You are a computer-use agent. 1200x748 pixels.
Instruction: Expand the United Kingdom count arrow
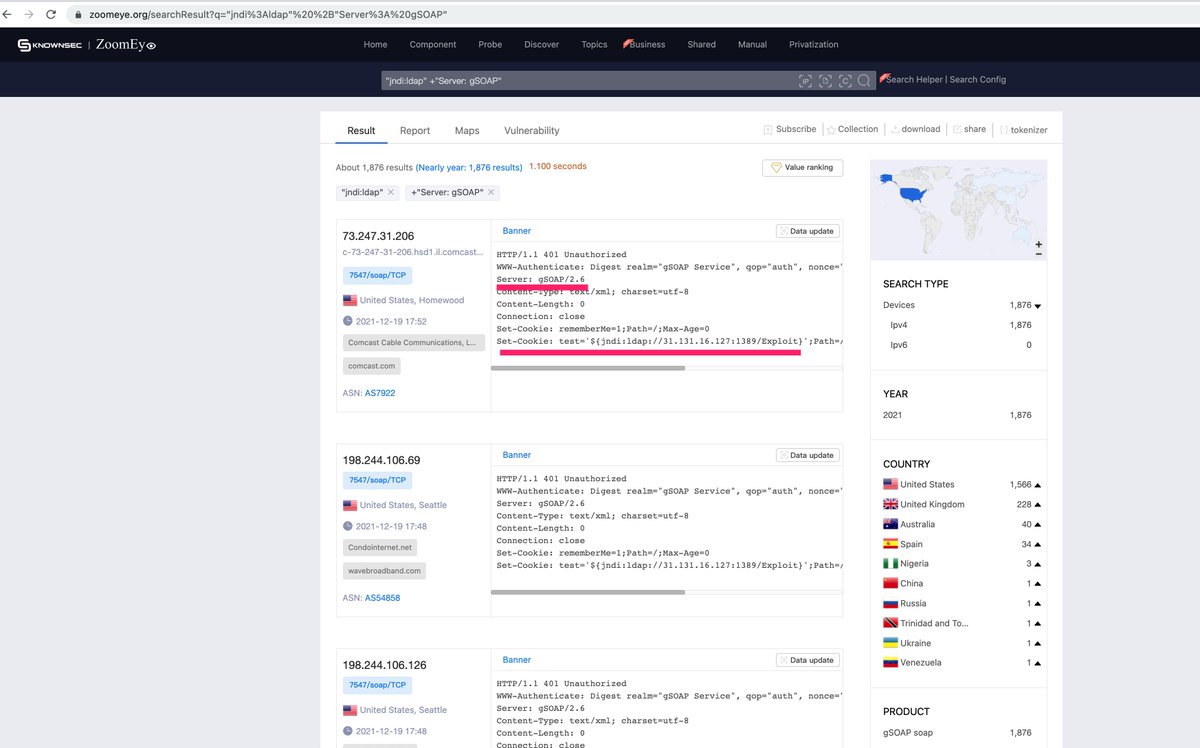pos(1038,504)
